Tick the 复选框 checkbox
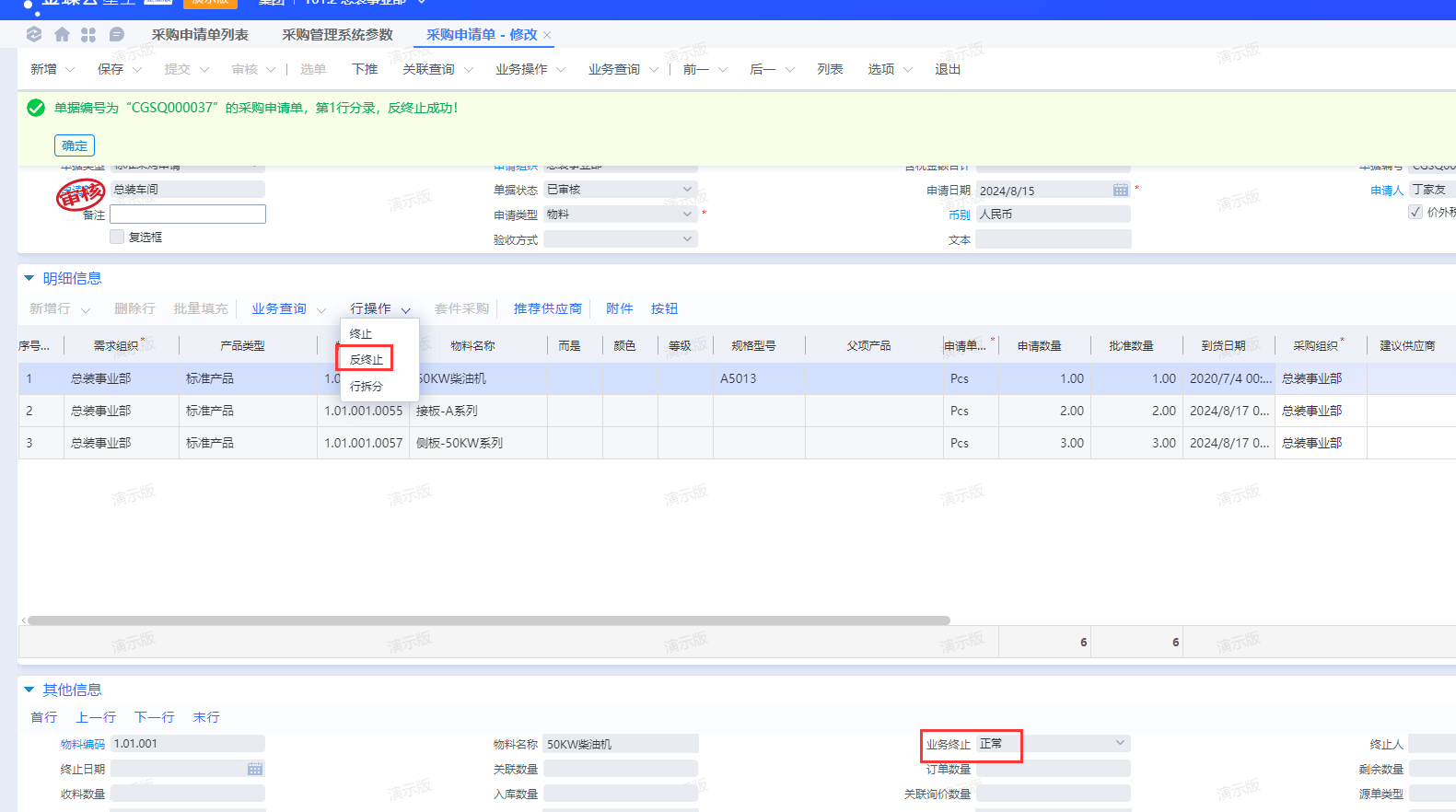This screenshot has width=1456, height=812. 117,237
